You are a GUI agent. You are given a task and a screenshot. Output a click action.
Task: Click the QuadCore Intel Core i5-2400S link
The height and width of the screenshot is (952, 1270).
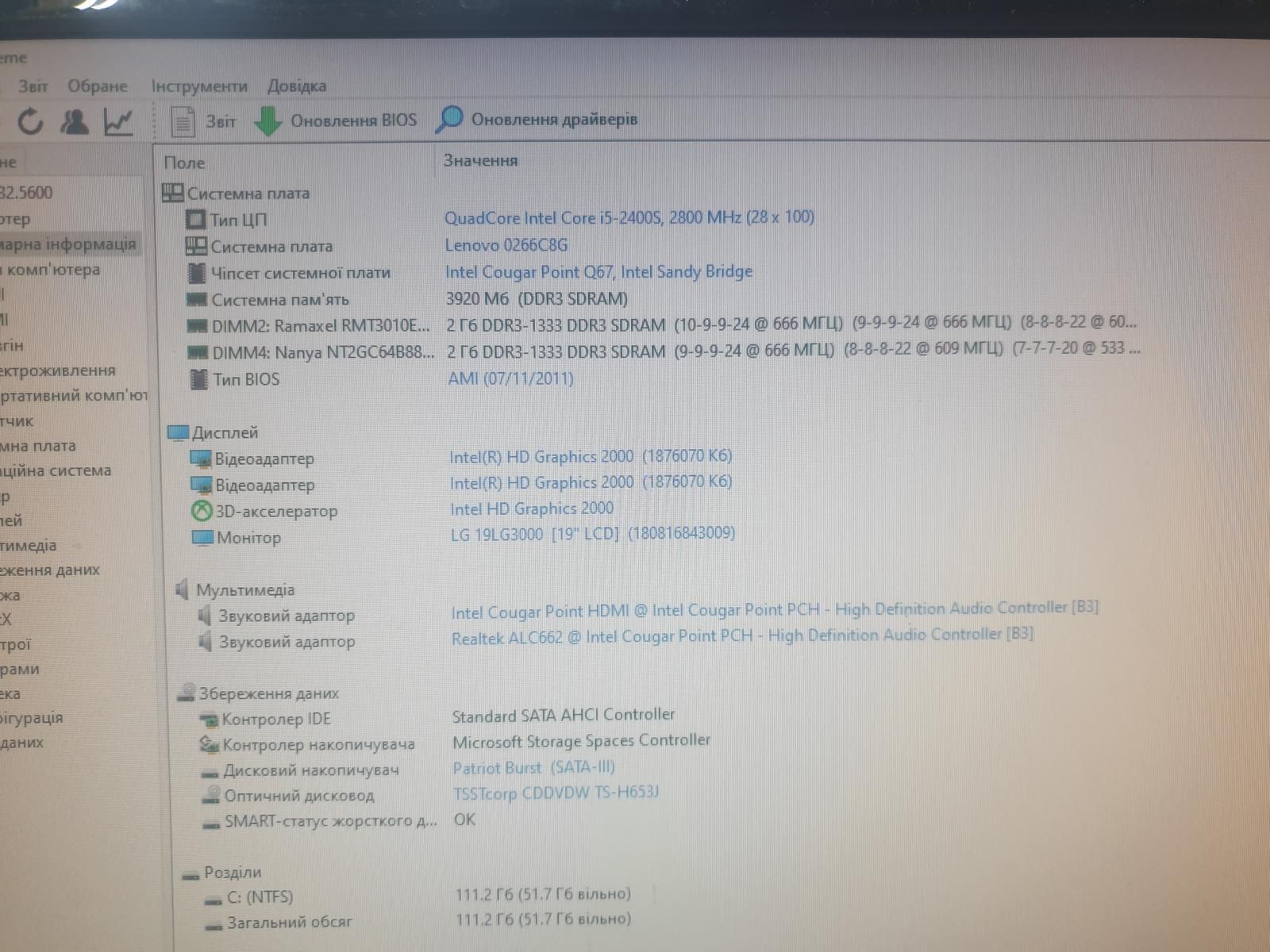point(629,217)
